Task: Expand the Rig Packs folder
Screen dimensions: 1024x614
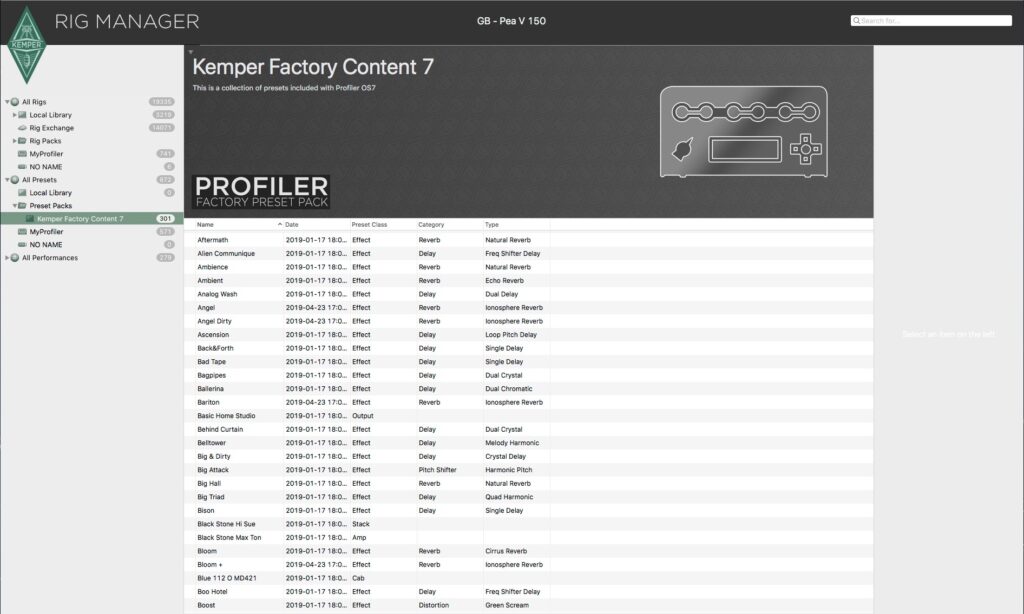Action: tap(14, 140)
